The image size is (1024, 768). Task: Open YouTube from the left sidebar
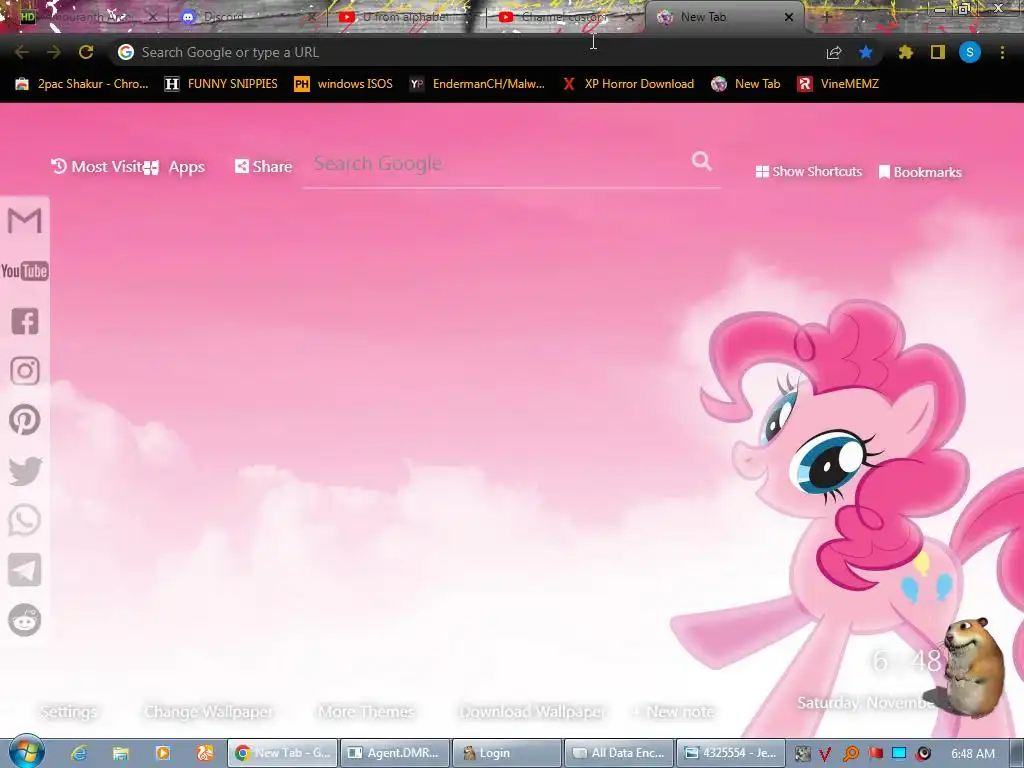25,271
